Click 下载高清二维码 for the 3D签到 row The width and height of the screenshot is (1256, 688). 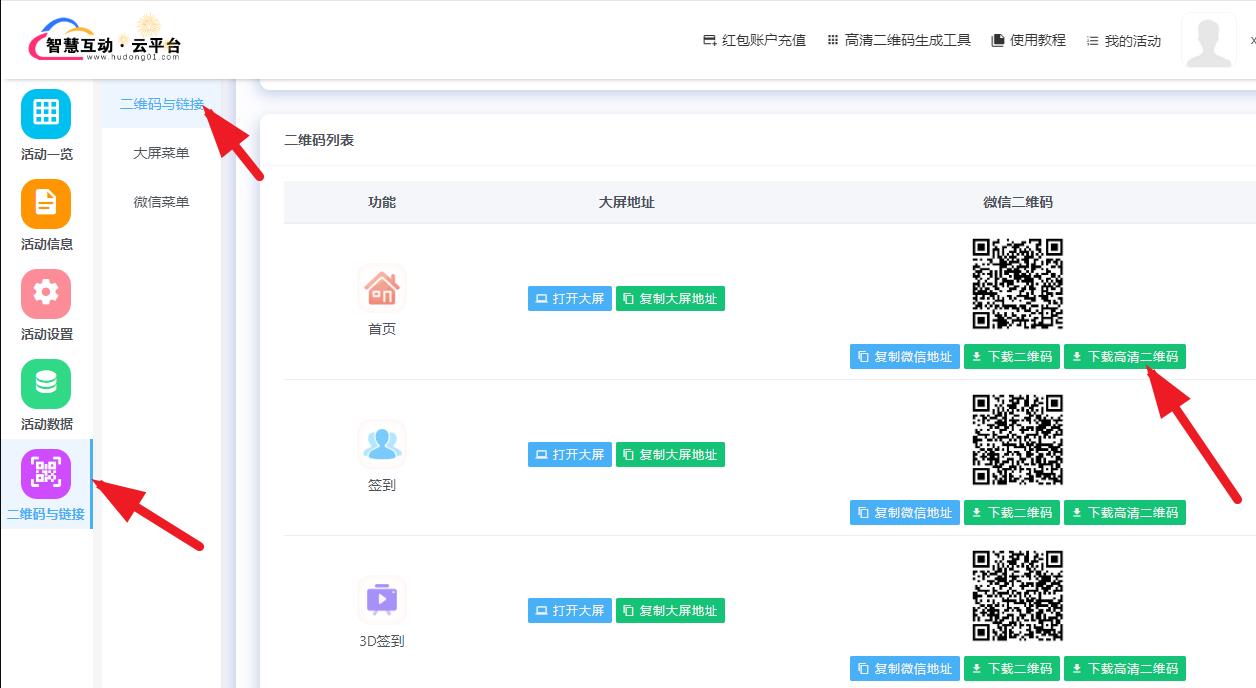(1125, 669)
